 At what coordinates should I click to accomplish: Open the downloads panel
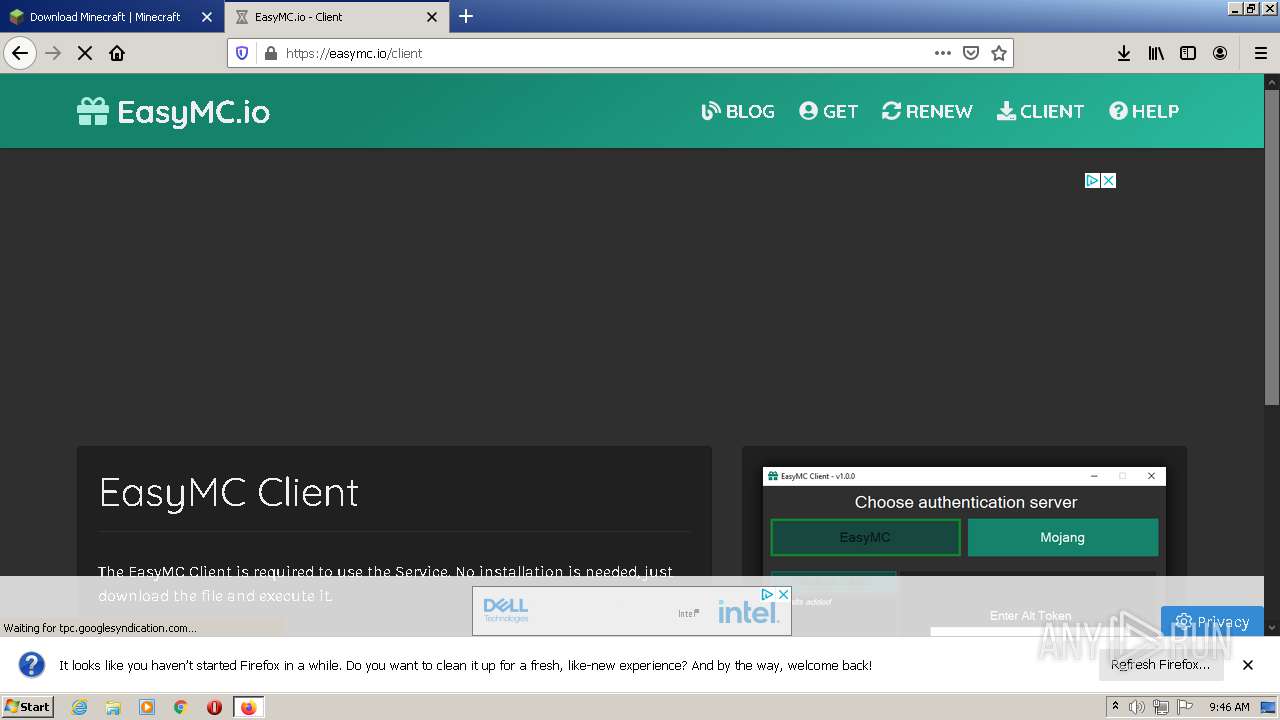[1124, 53]
